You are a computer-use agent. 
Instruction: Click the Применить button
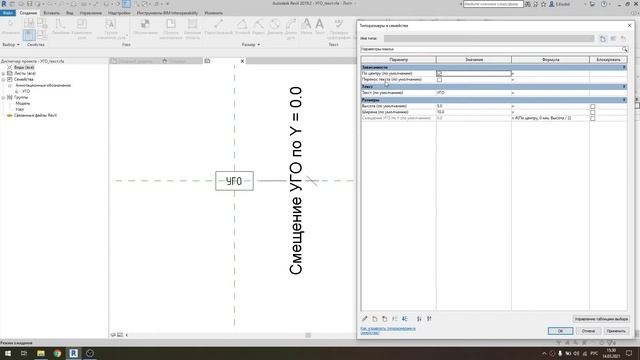tap(616, 331)
